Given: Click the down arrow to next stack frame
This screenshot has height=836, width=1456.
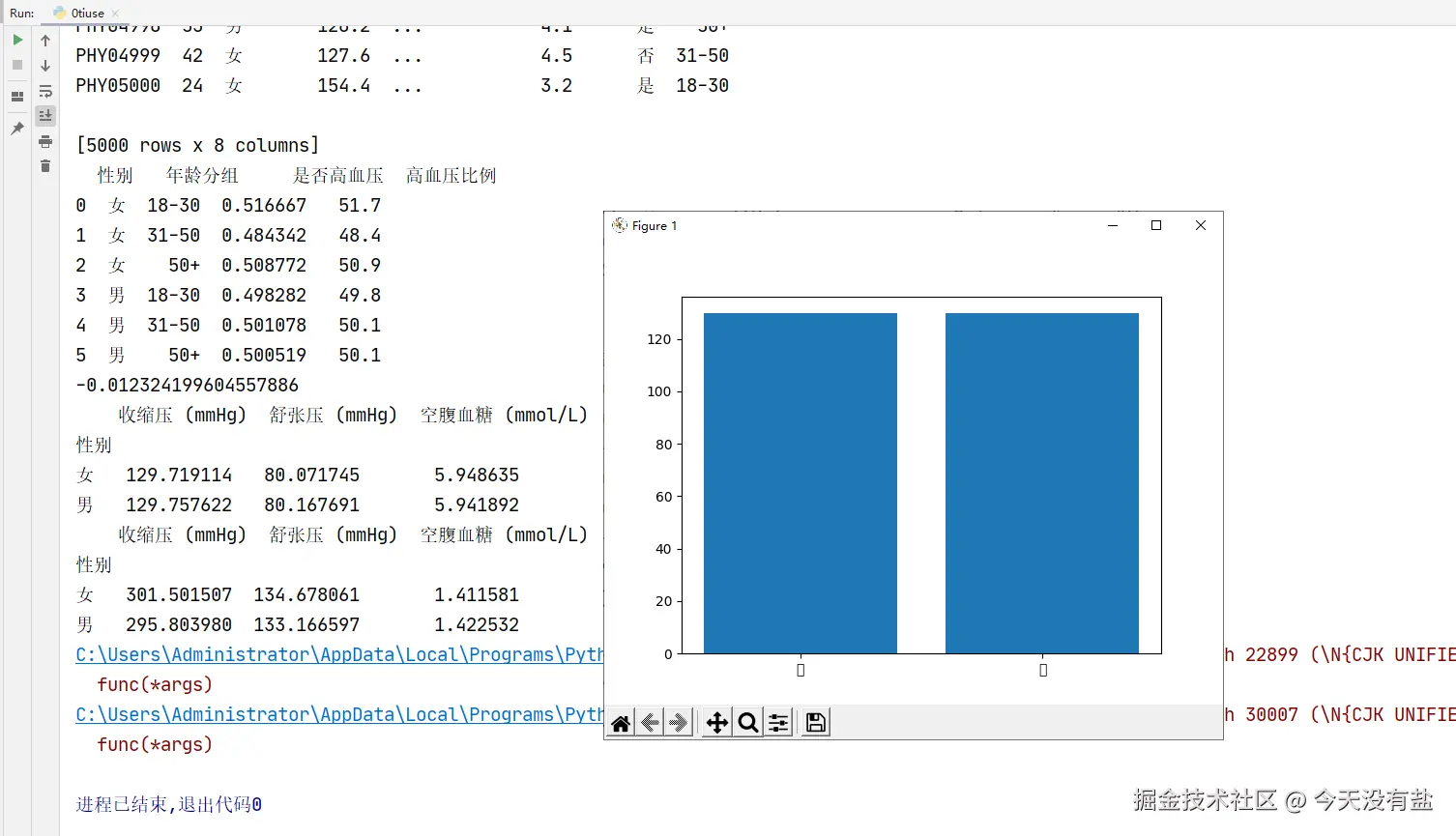Looking at the screenshot, I should tap(45, 66).
